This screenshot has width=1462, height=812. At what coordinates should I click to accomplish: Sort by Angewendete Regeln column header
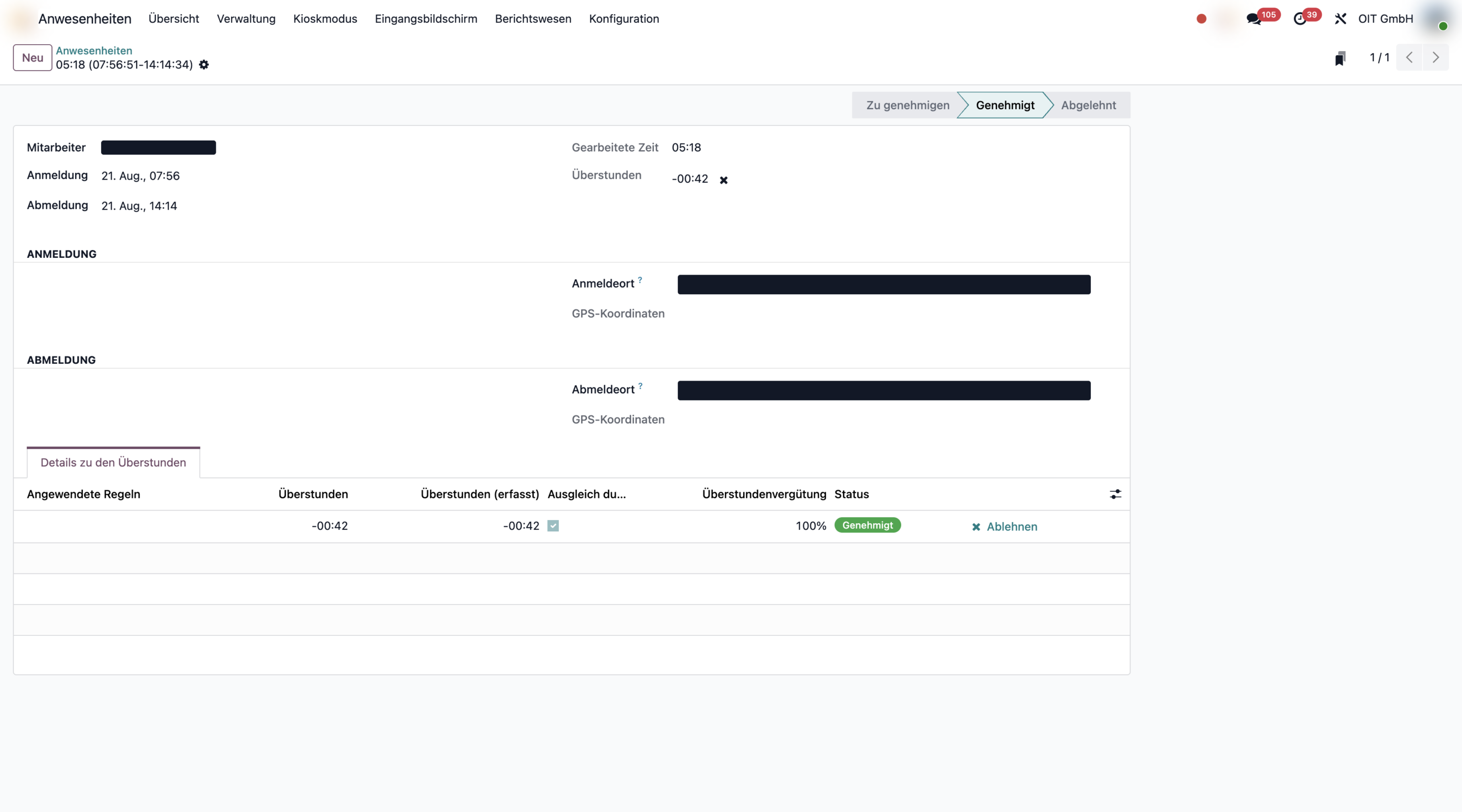pos(83,494)
